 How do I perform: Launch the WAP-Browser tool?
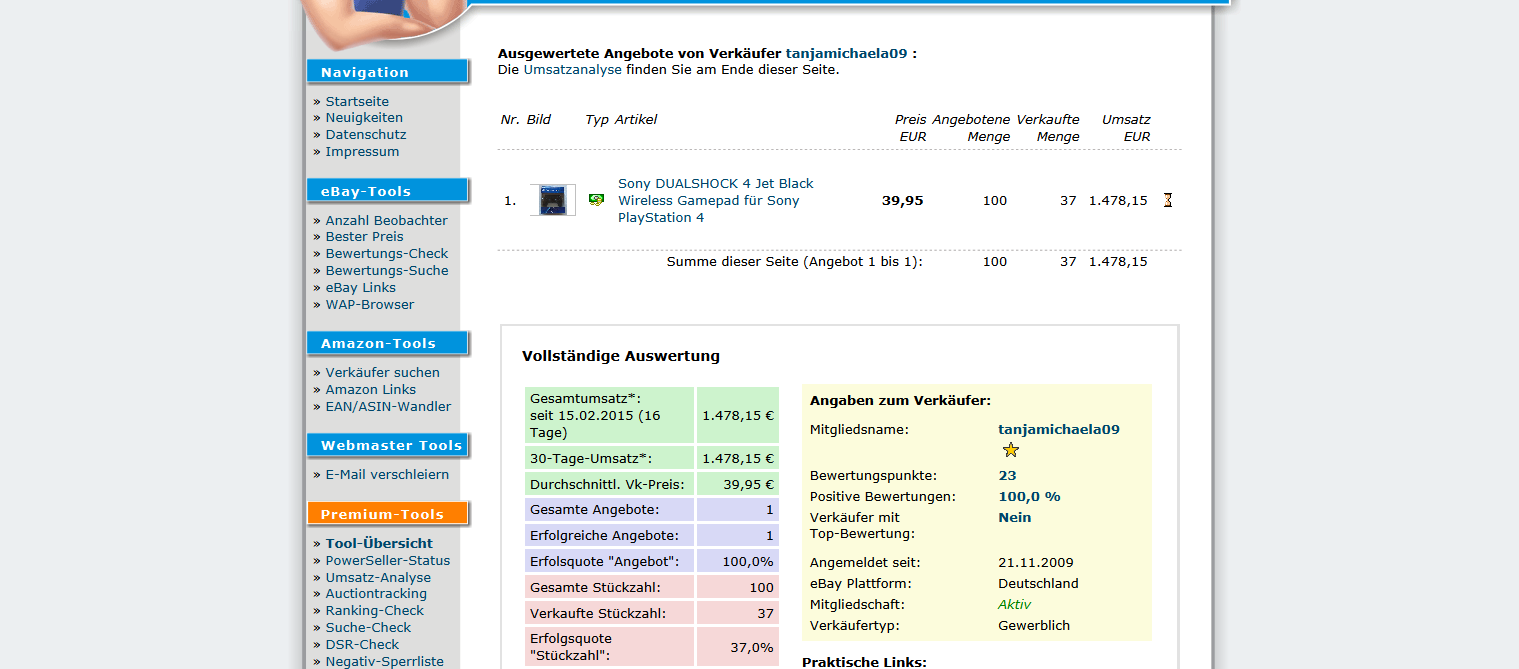pos(369,305)
